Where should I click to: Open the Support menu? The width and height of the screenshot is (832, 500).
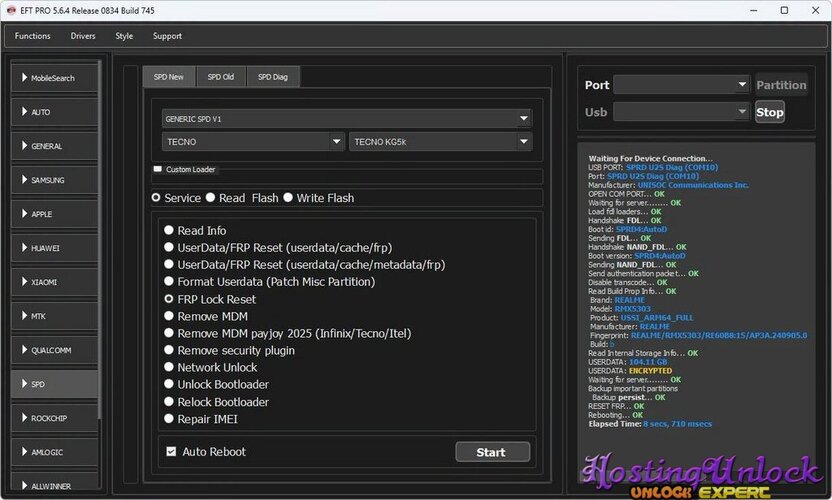point(167,36)
